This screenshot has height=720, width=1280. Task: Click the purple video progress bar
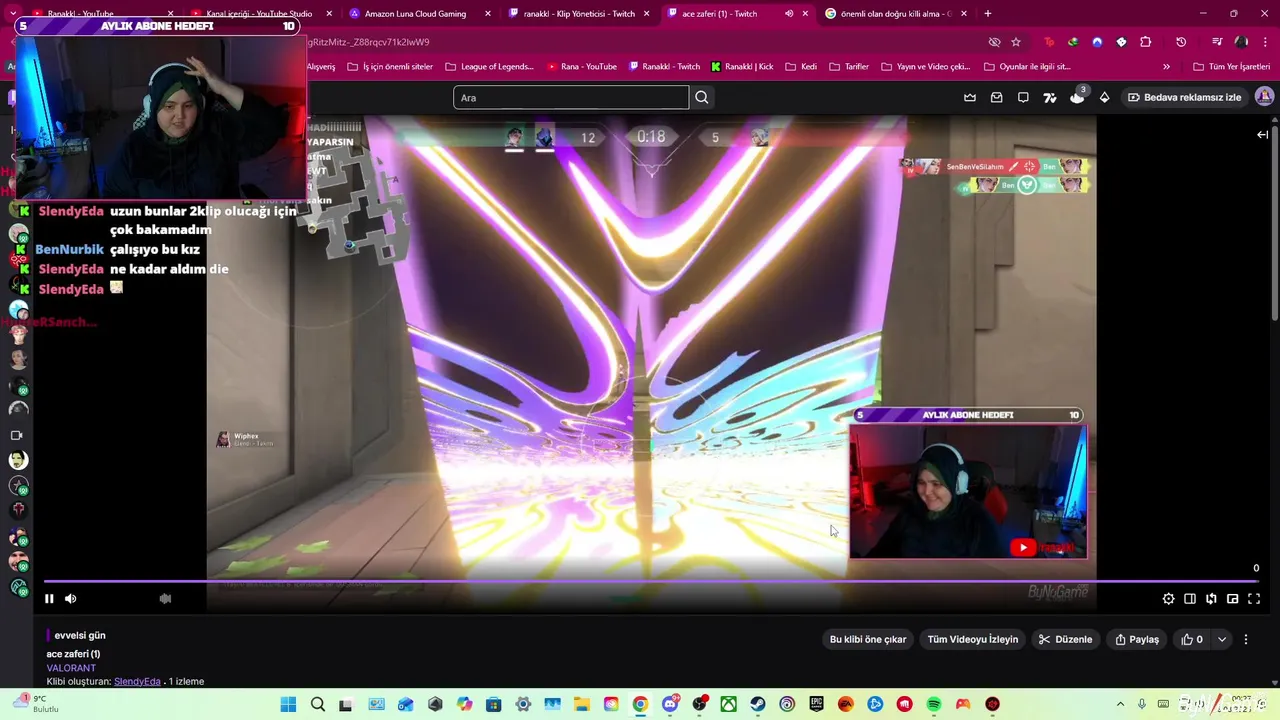pos(650,581)
